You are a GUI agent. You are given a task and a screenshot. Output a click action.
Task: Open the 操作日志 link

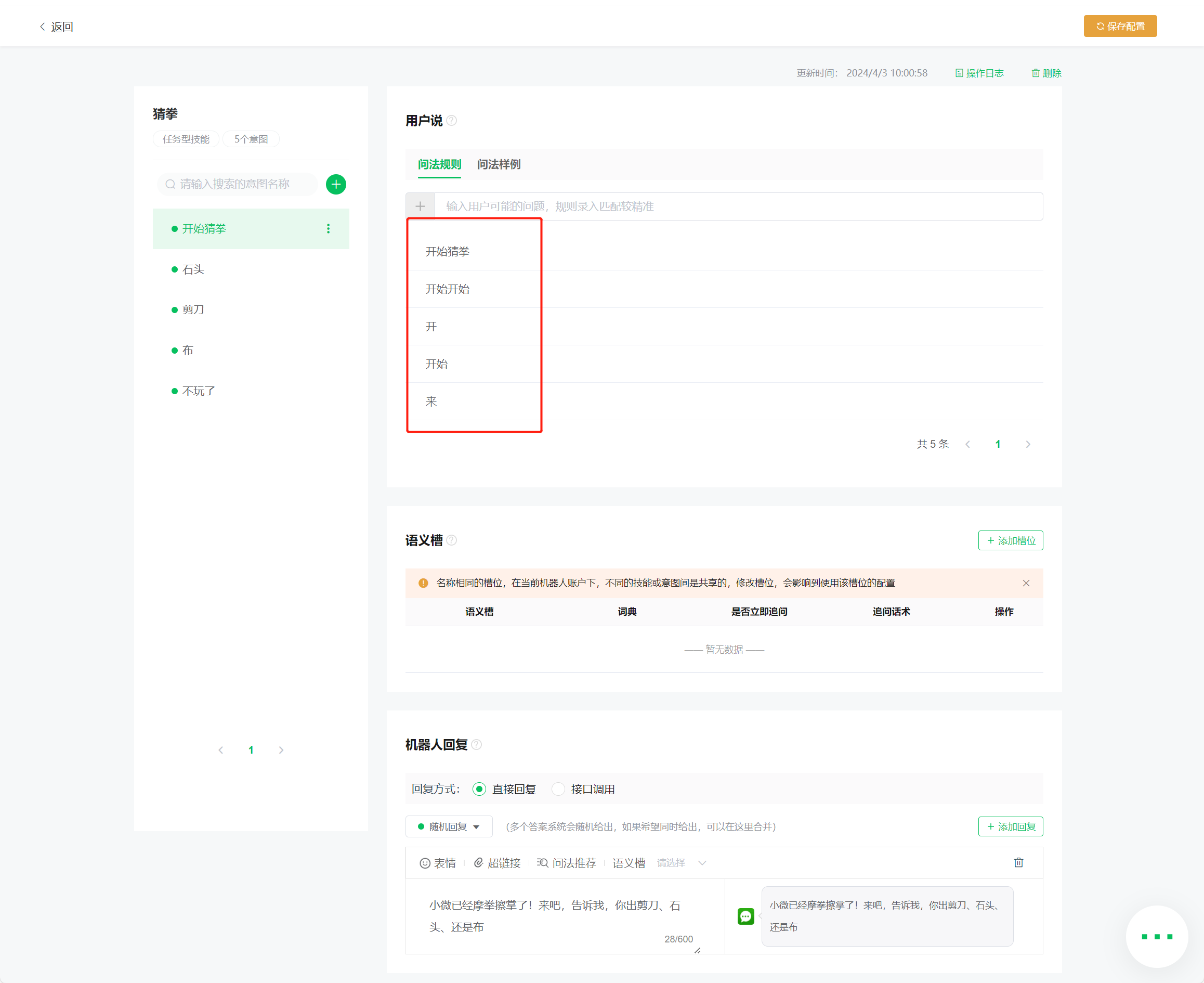[x=979, y=73]
